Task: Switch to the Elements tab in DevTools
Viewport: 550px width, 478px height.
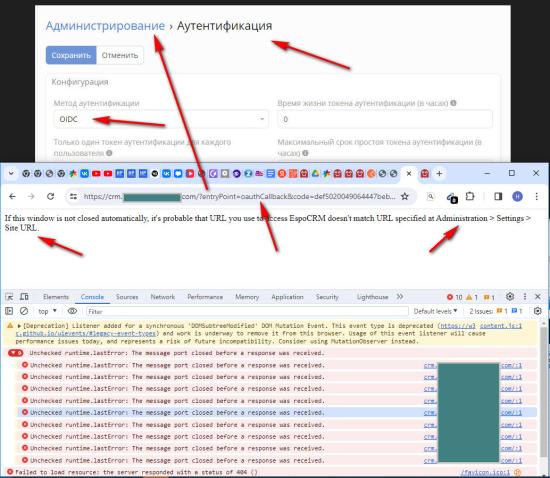Action: (x=56, y=297)
